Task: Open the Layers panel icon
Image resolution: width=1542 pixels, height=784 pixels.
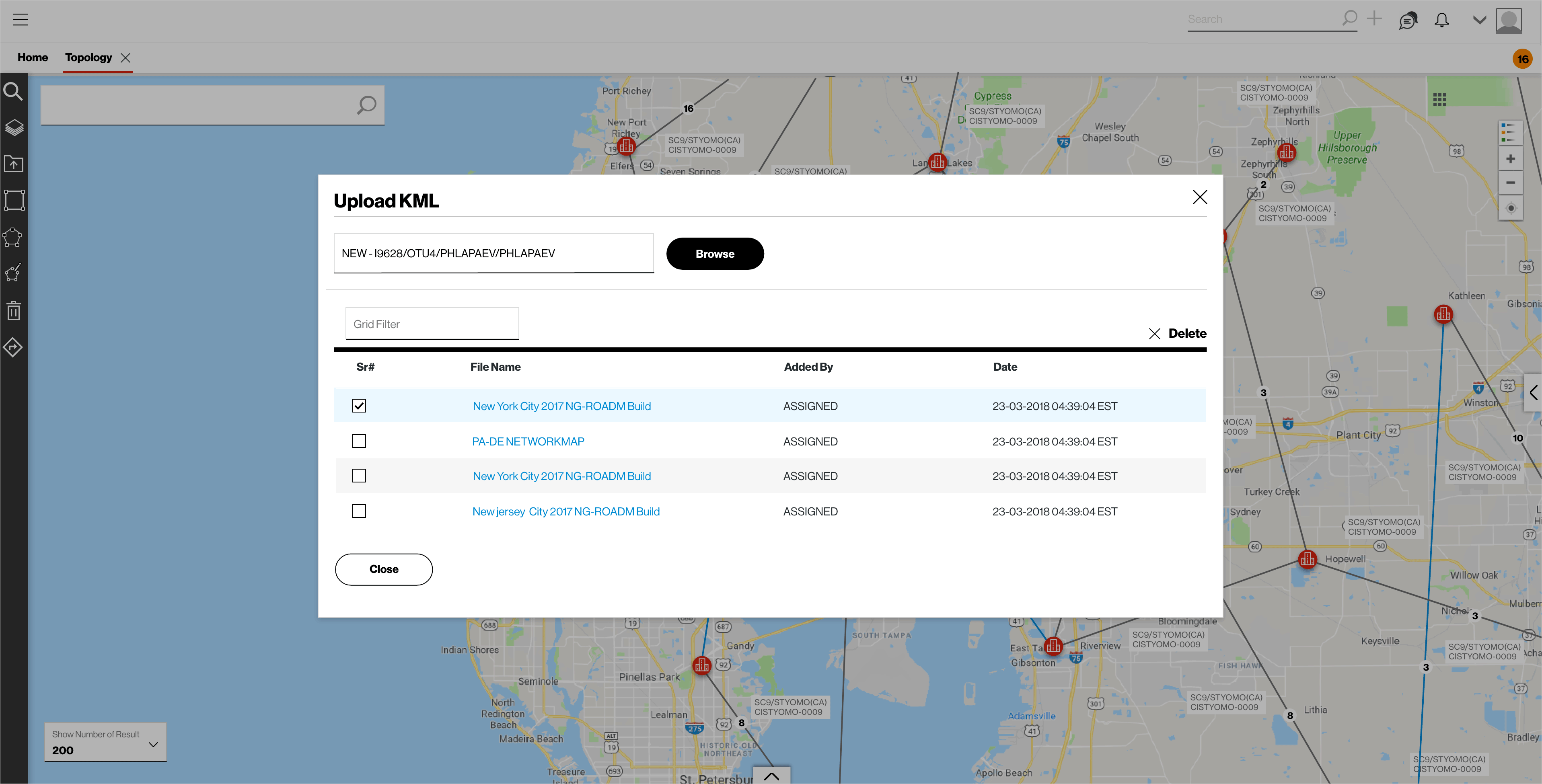Action: click(x=14, y=127)
